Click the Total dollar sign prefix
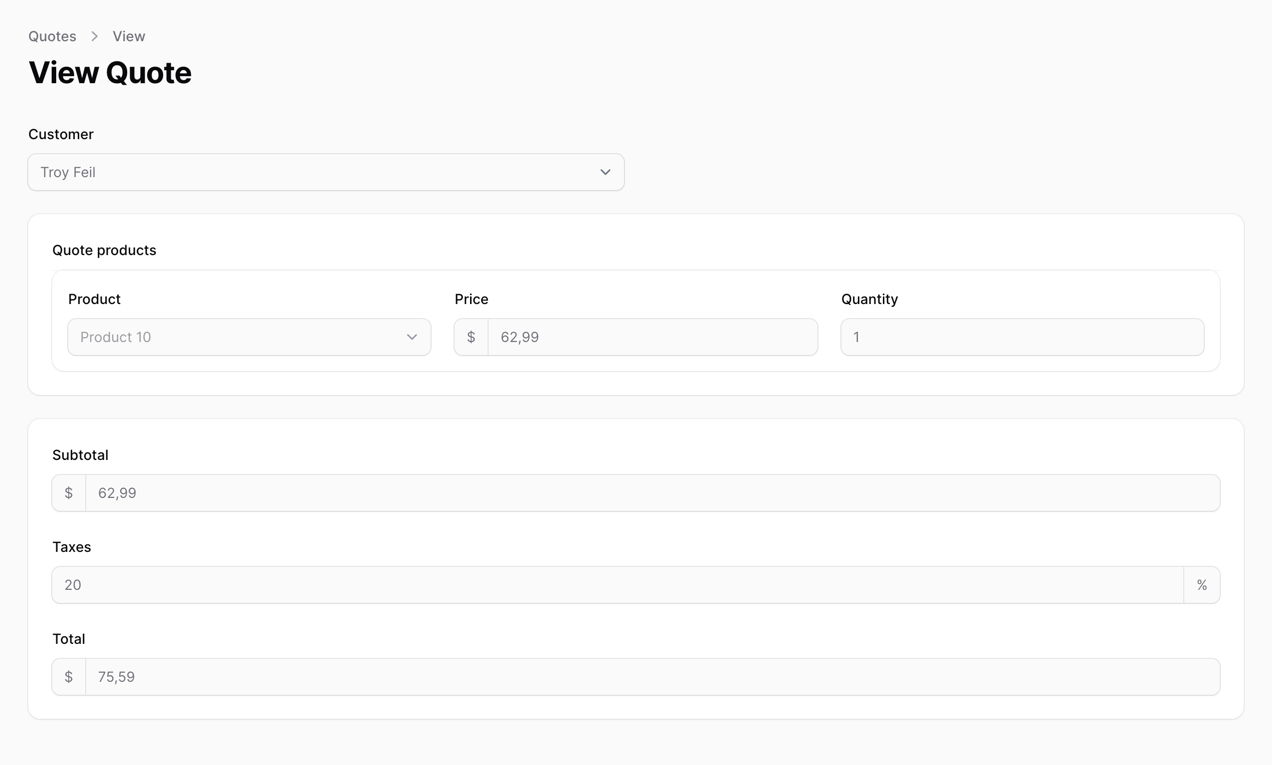This screenshot has width=1272, height=765. point(69,677)
